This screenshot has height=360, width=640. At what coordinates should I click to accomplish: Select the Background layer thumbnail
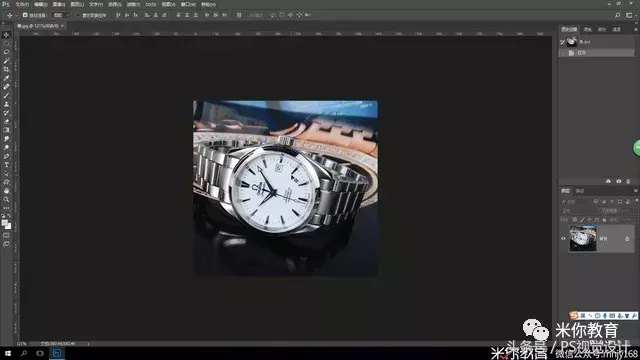click(x=583, y=239)
